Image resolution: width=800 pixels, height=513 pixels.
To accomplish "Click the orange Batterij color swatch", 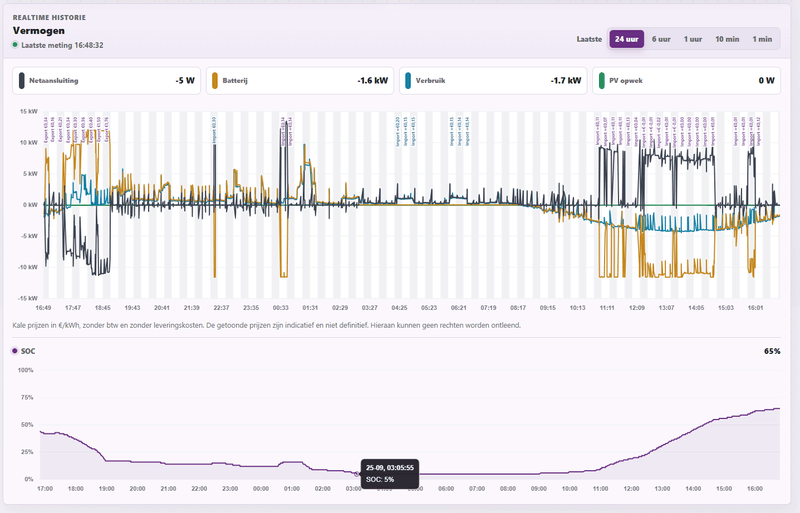I will tap(215, 81).
